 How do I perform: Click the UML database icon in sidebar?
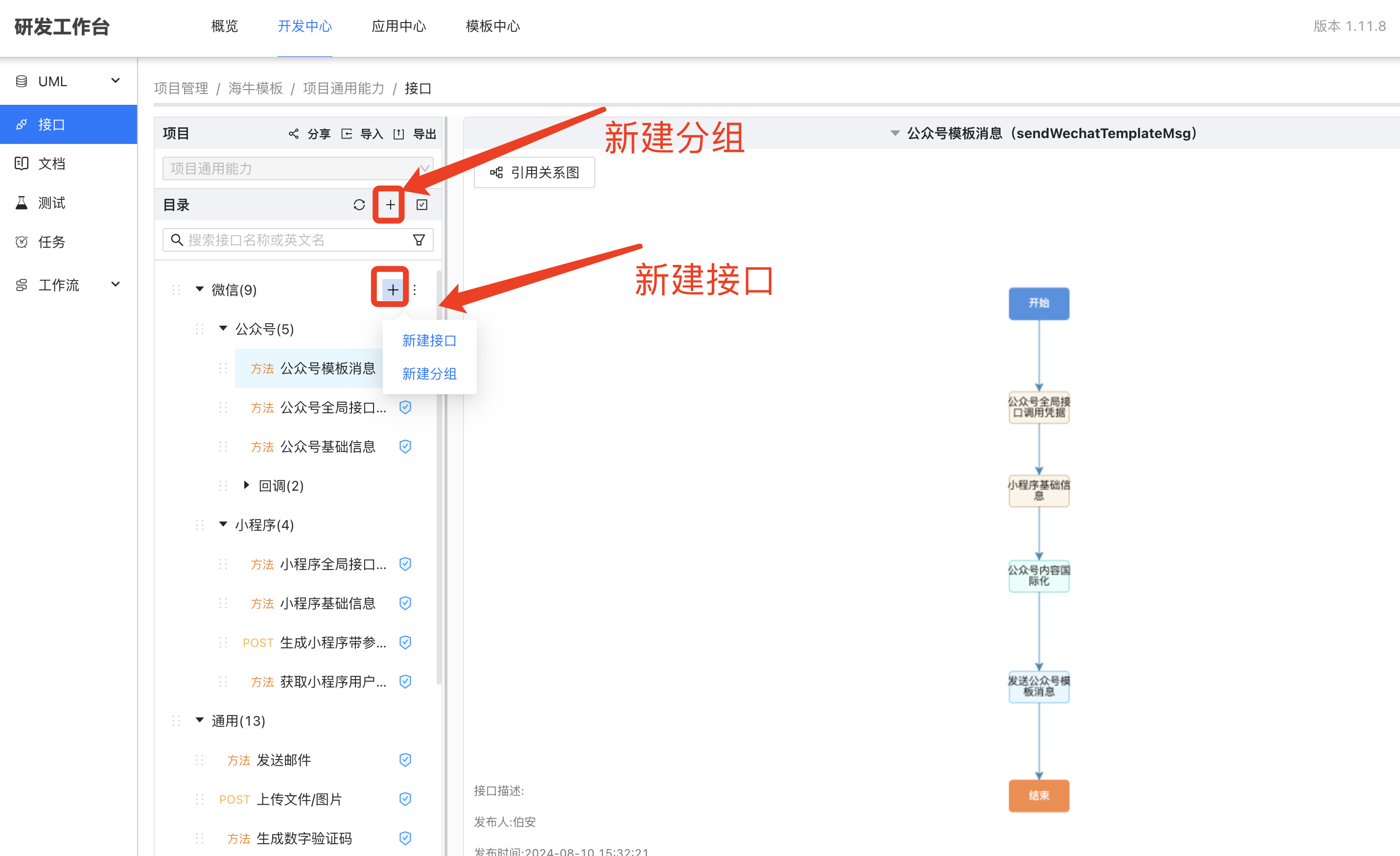click(22, 81)
